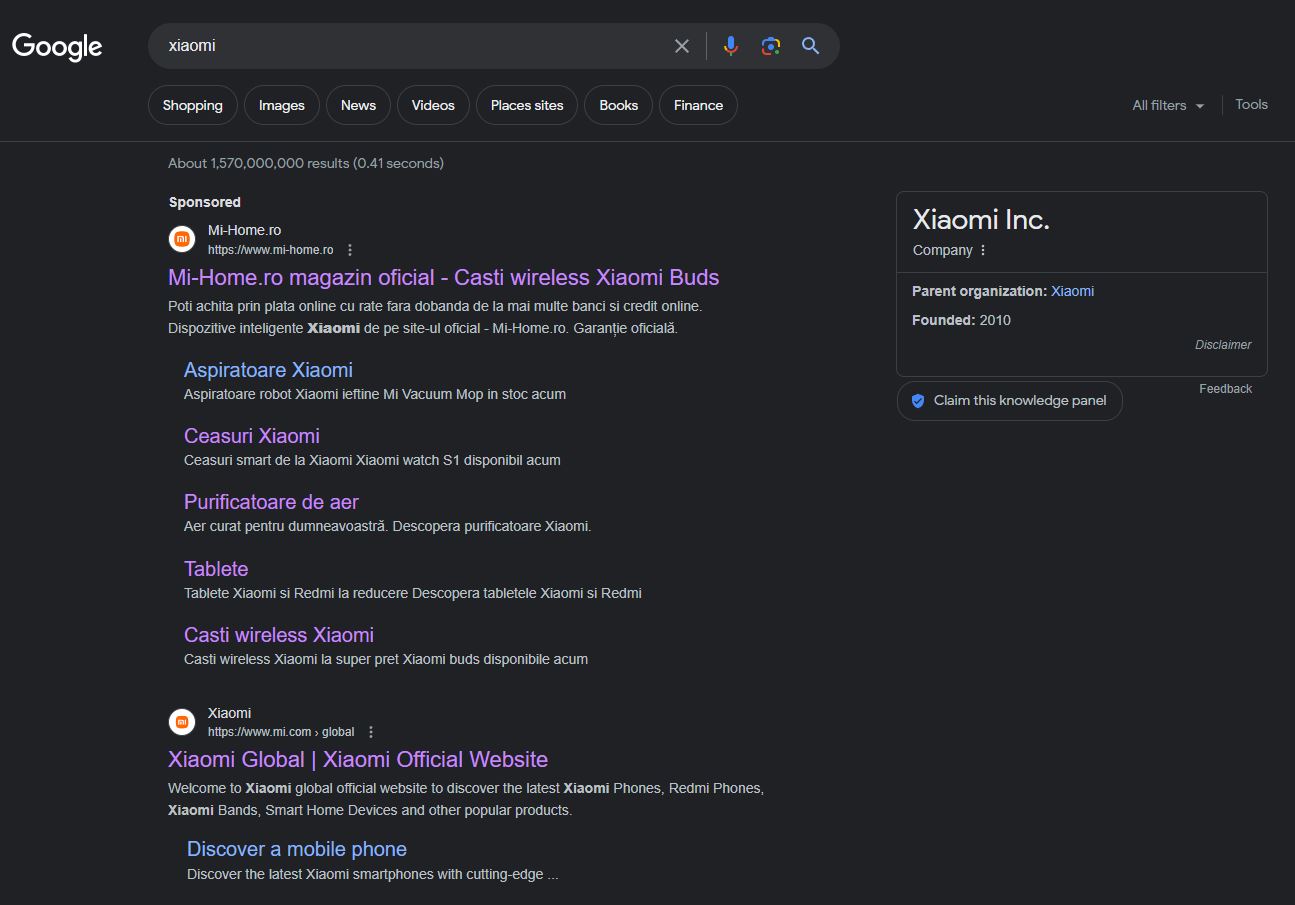Switch to the Images tab
This screenshot has width=1295, height=905.
(x=282, y=105)
